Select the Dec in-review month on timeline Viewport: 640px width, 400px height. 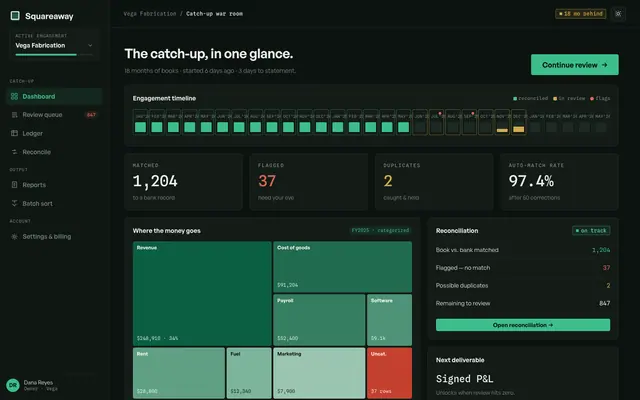518,122
